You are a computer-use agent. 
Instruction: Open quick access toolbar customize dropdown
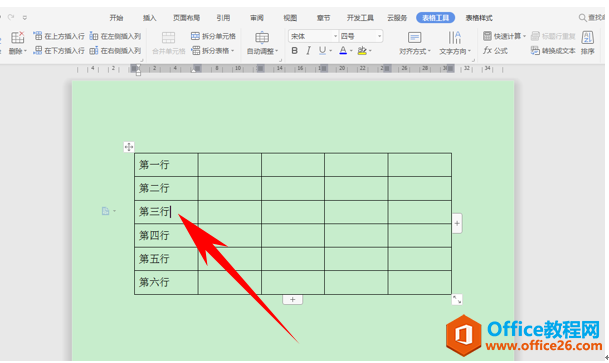25,17
